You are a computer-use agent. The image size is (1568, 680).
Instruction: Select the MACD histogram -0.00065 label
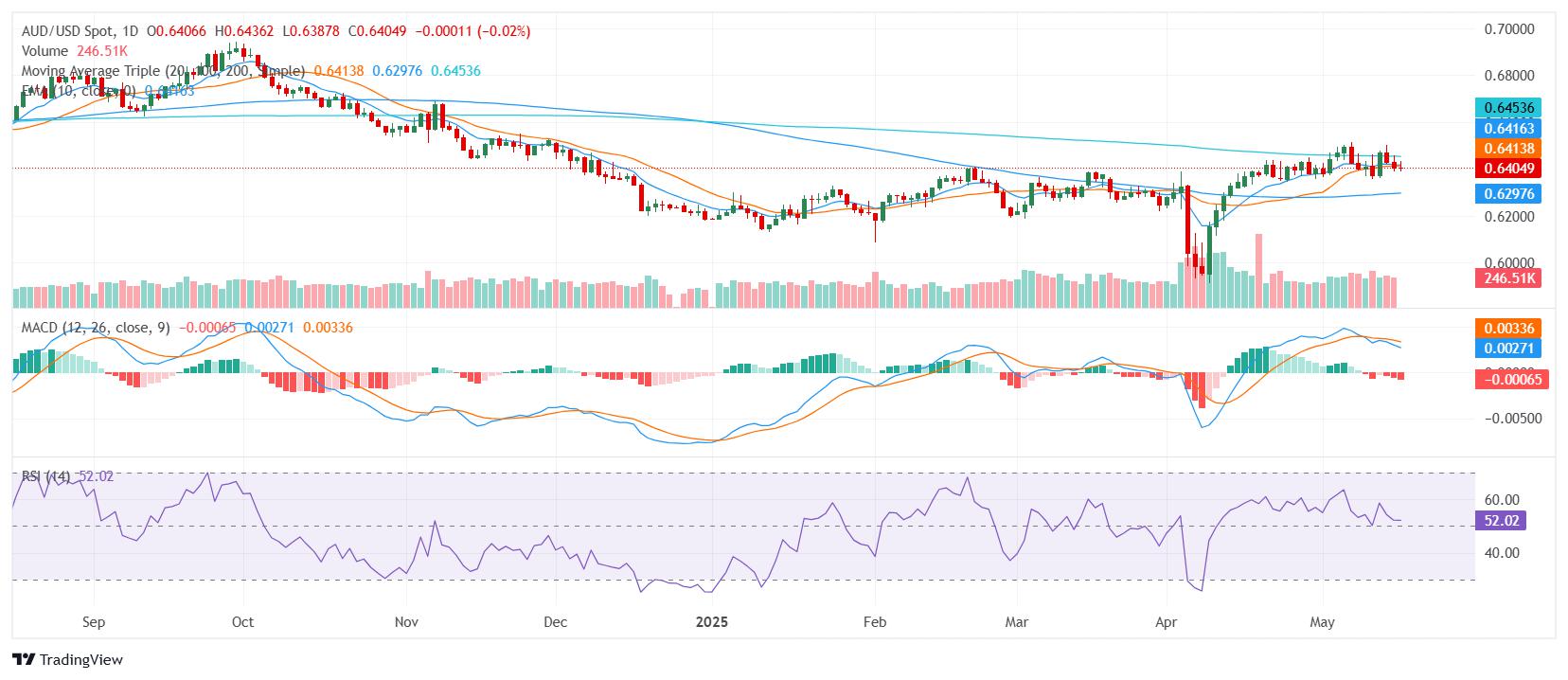click(x=1508, y=379)
